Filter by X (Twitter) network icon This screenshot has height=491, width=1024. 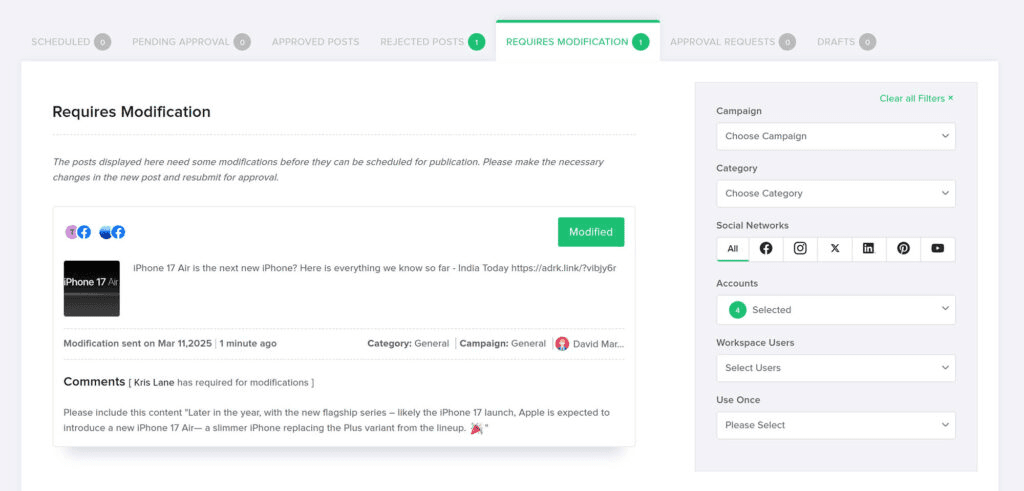pyautogui.click(x=835, y=249)
